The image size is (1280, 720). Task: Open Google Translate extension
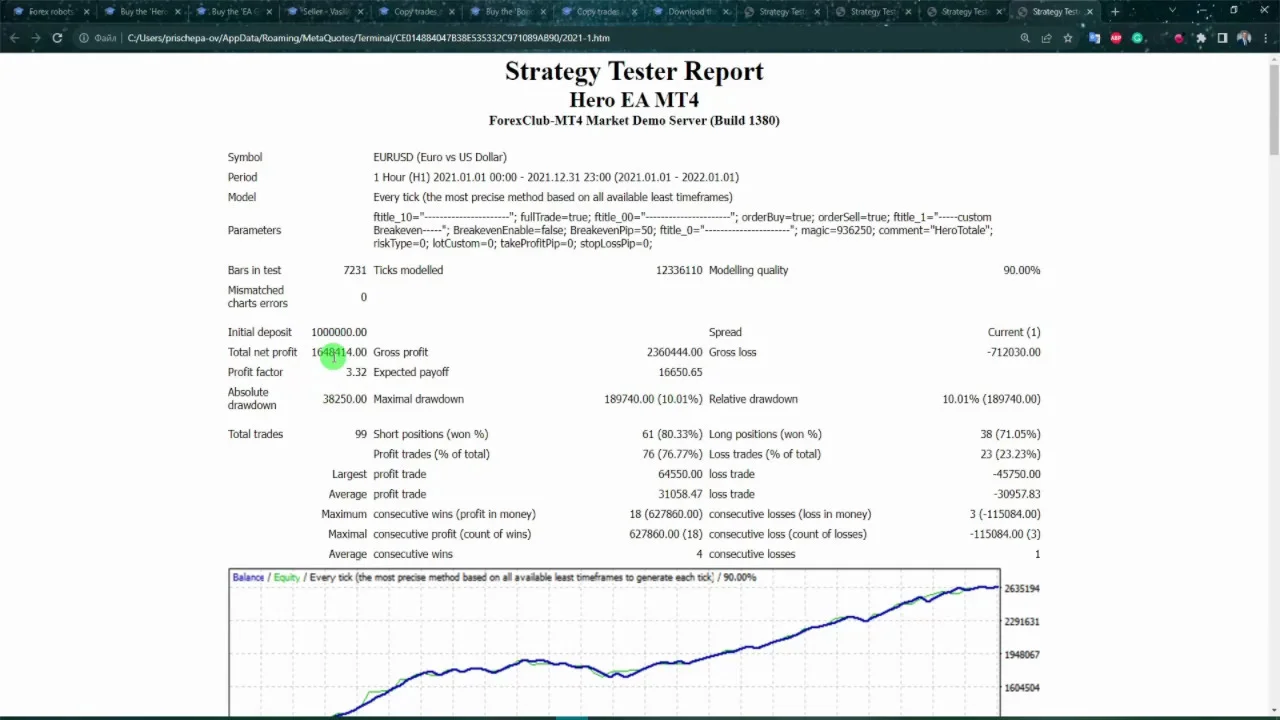pyautogui.click(x=1095, y=38)
